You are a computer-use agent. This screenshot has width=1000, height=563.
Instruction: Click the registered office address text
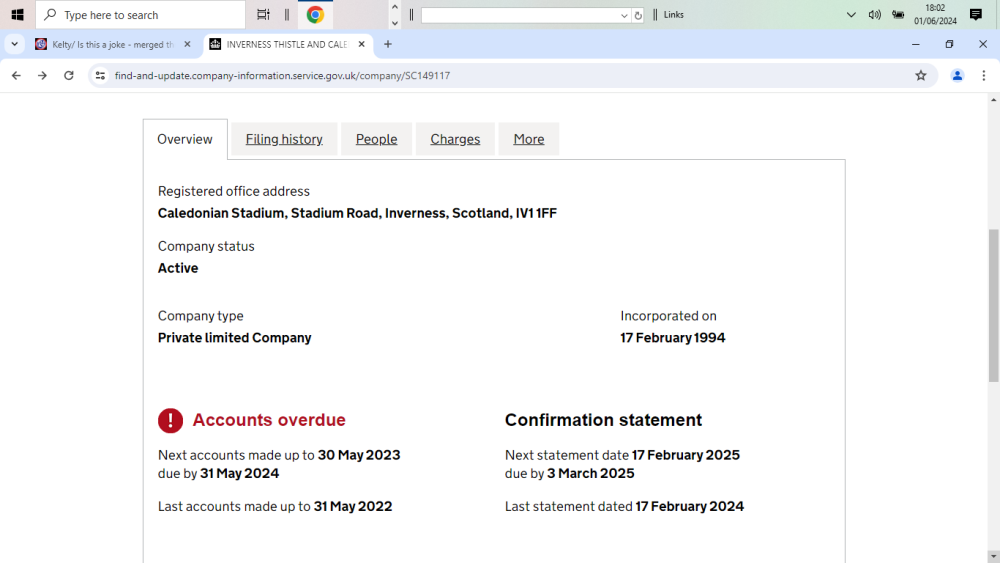[357, 213]
